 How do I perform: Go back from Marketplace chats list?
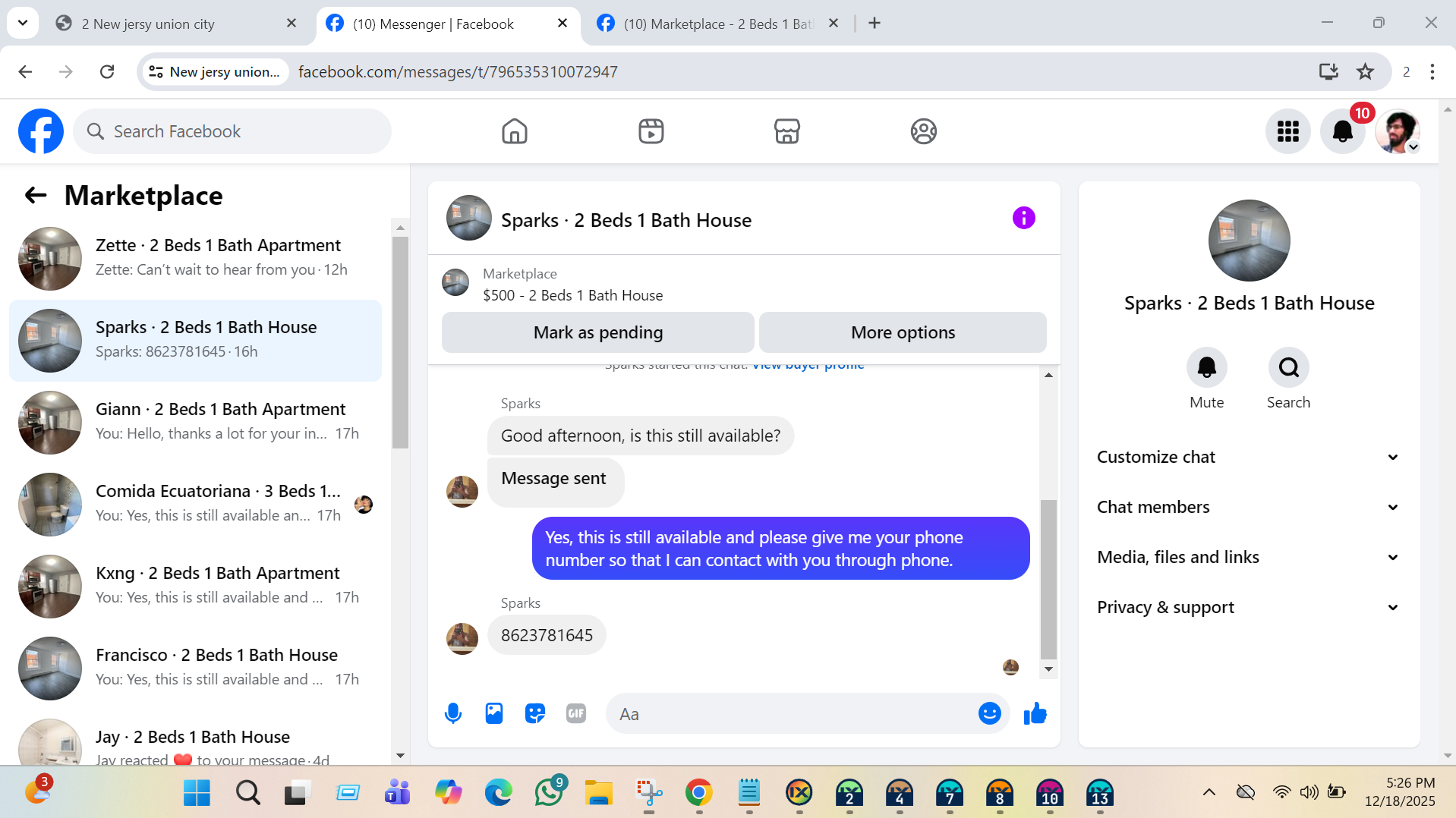(x=36, y=196)
